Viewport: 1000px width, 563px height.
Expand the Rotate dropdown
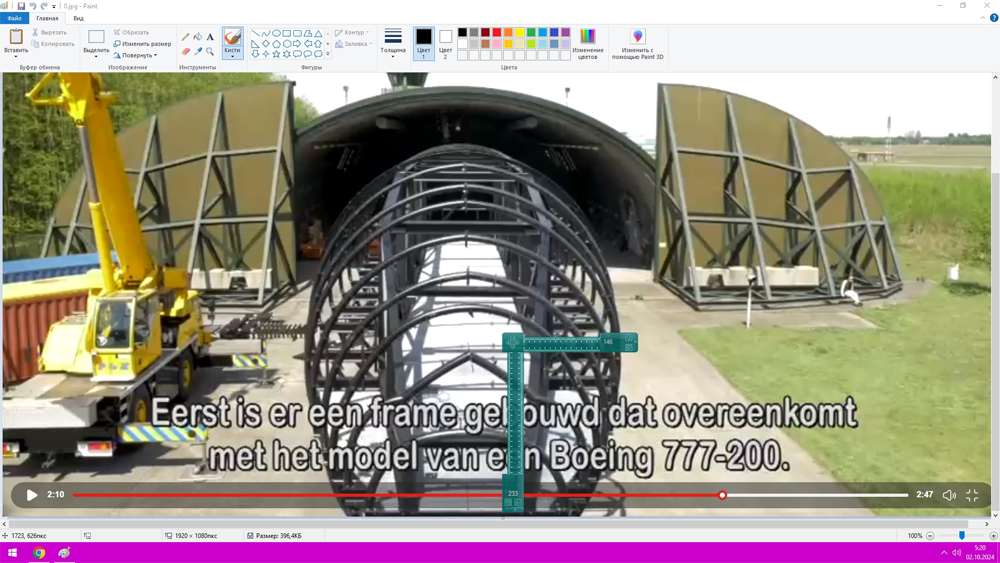[x=135, y=55]
